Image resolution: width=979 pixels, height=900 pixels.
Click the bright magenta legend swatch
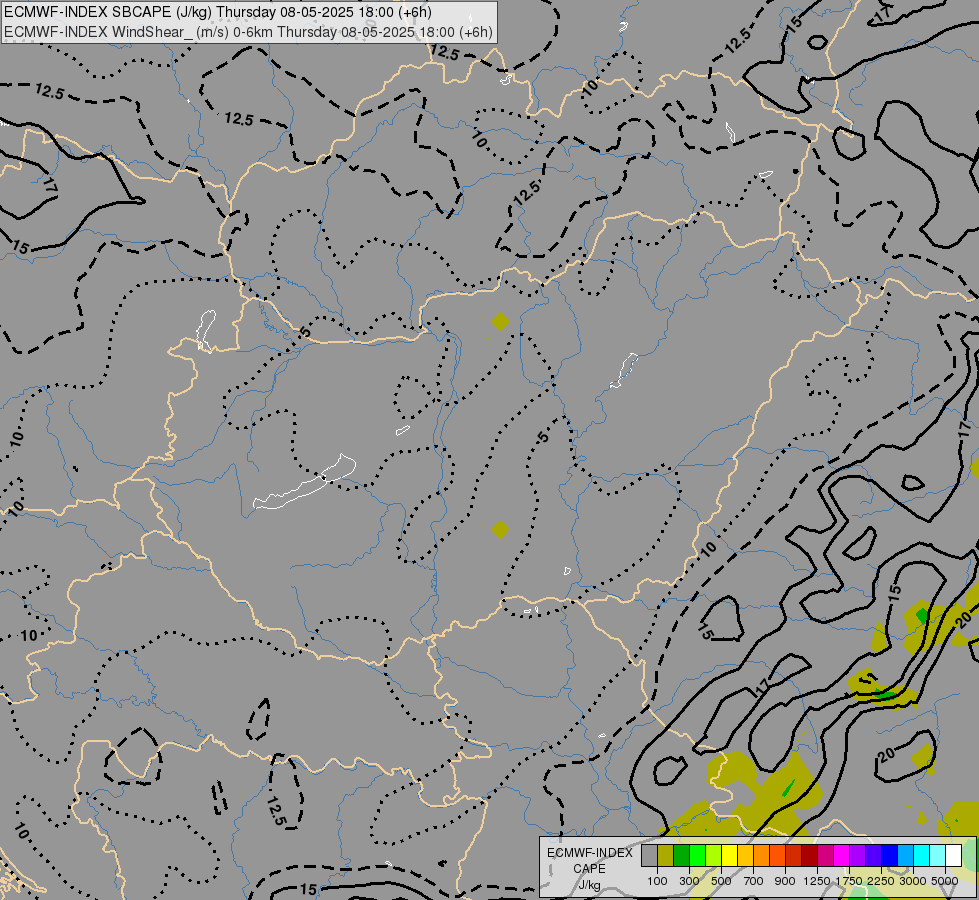[x=842, y=856]
